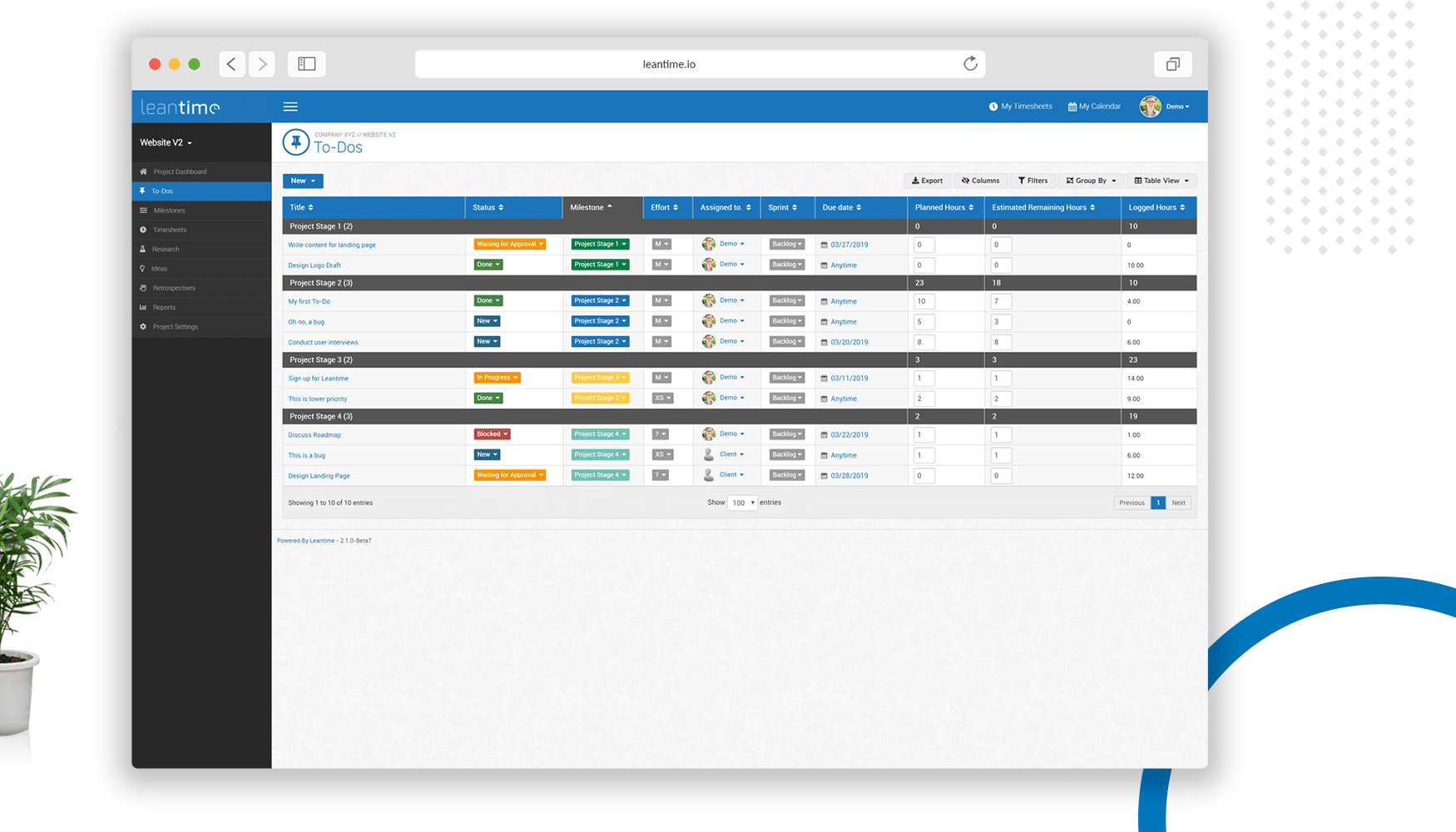Open the browser tabs overview icon
The height and width of the screenshot is (832, 1456).
pos(1173,64)
